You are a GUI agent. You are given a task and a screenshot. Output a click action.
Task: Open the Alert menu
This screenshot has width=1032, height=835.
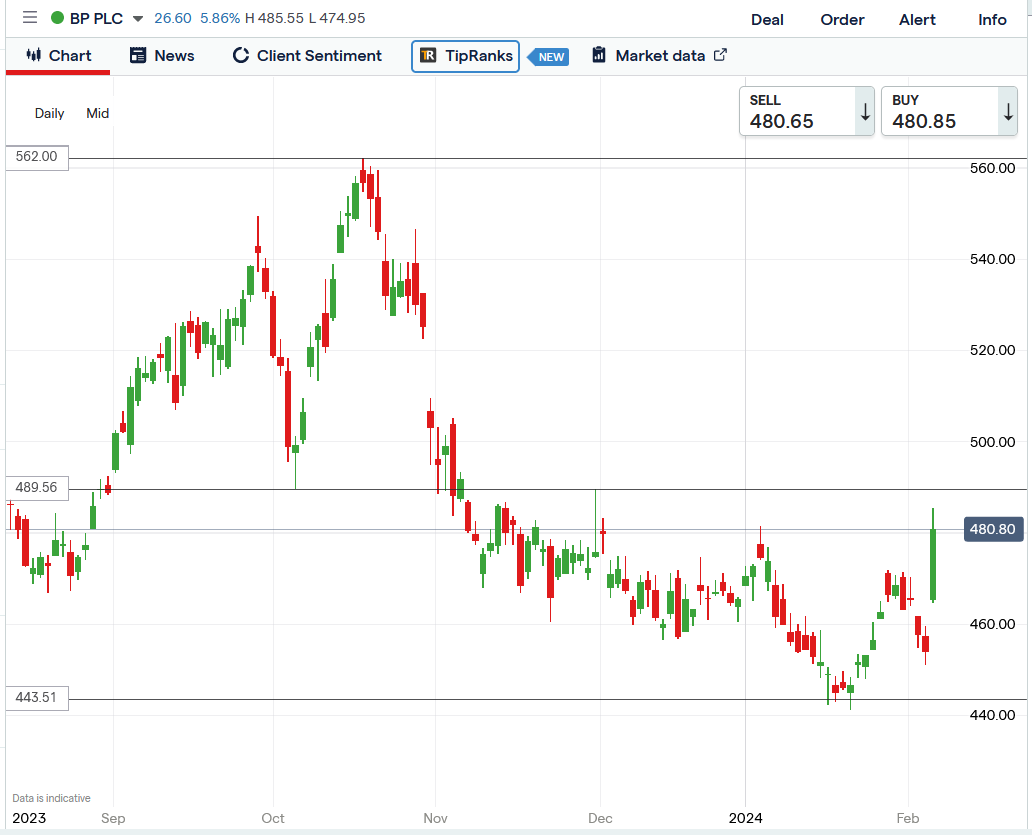pyautogui.click(x=917, y=20)
